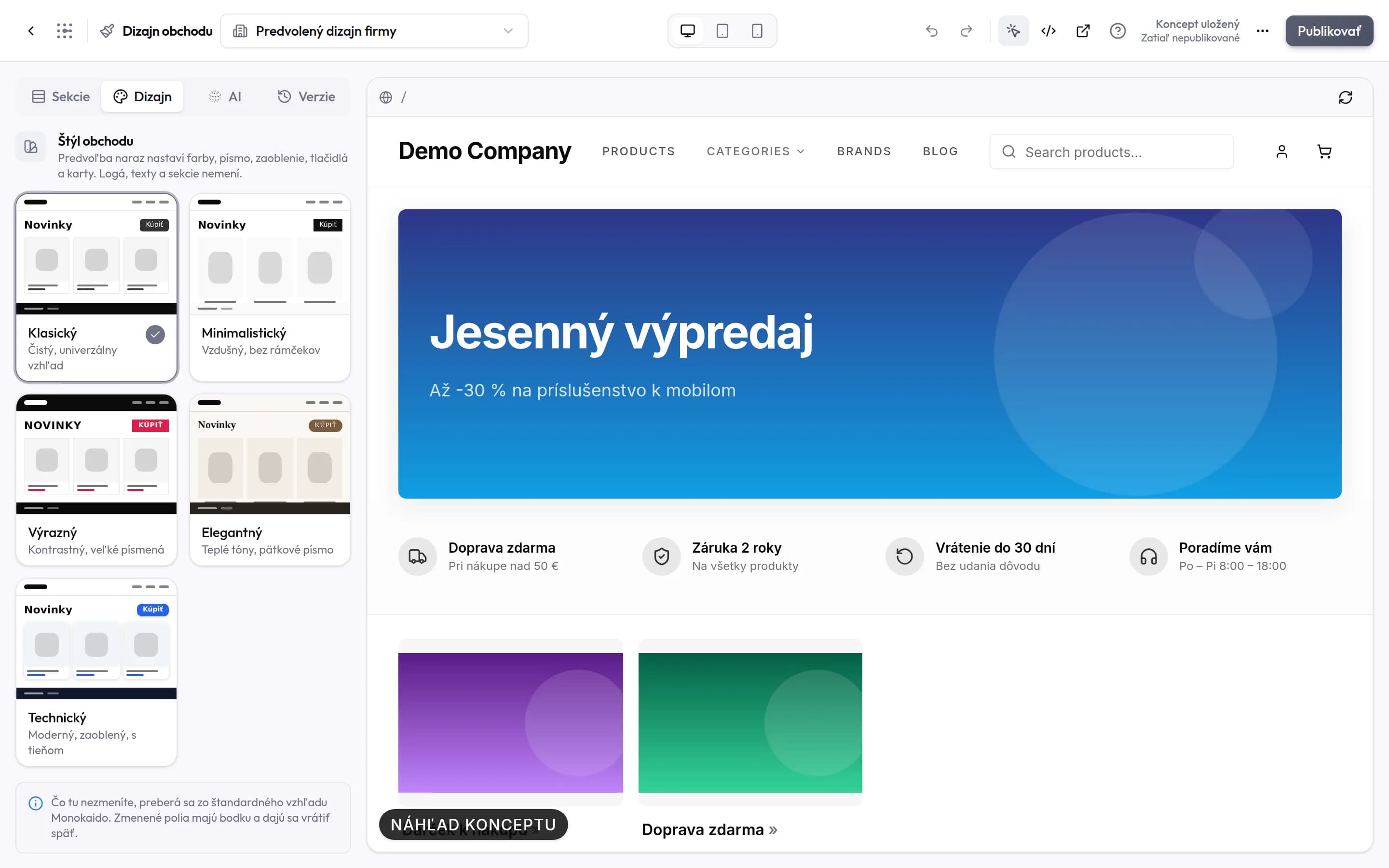Open the CATEGORIES dropdown in preview
Viewport: 1389px width, 868px height.
click(x=755, y=151)
